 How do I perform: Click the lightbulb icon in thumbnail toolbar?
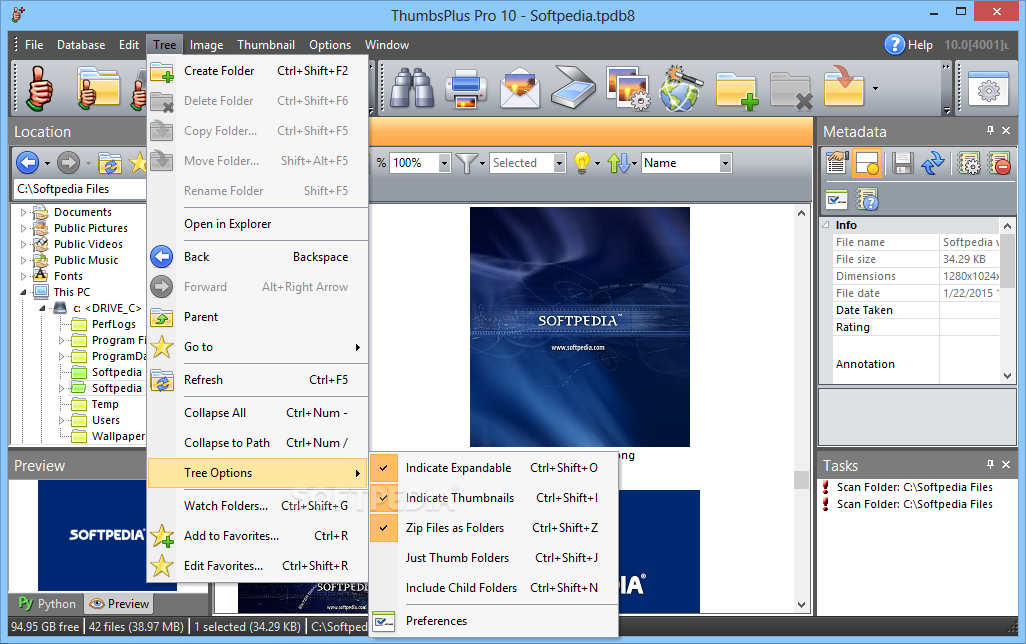(x=582, y=162)
